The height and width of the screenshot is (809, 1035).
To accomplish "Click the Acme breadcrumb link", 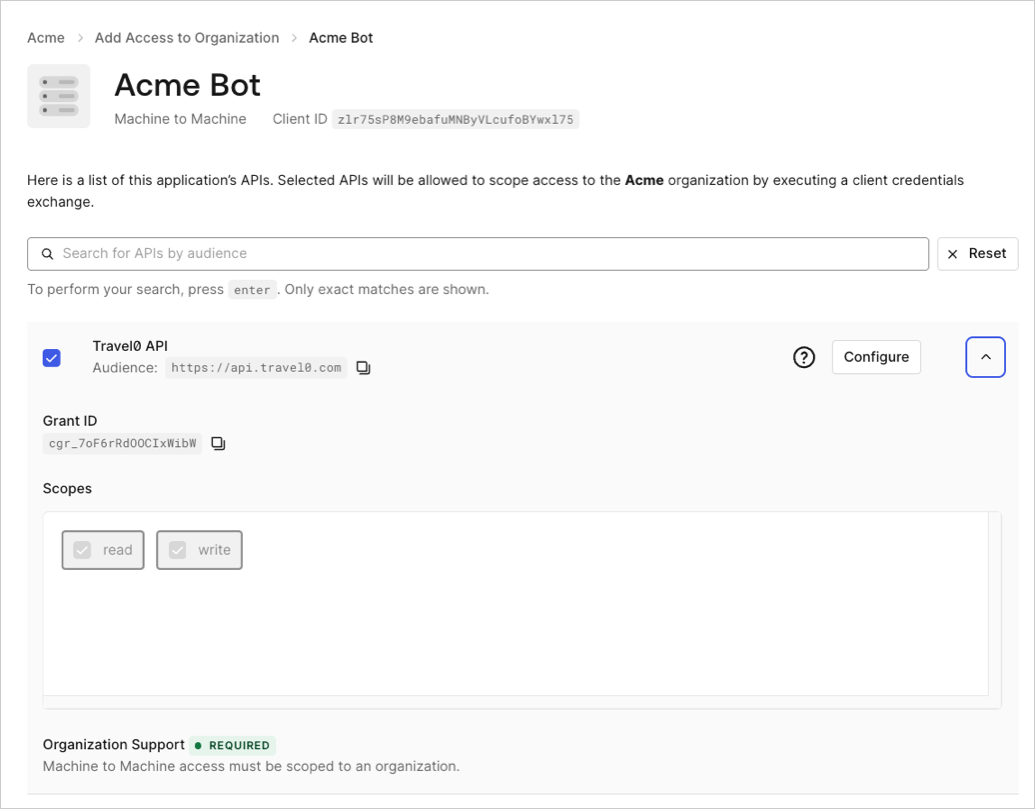I will [46, 38].
